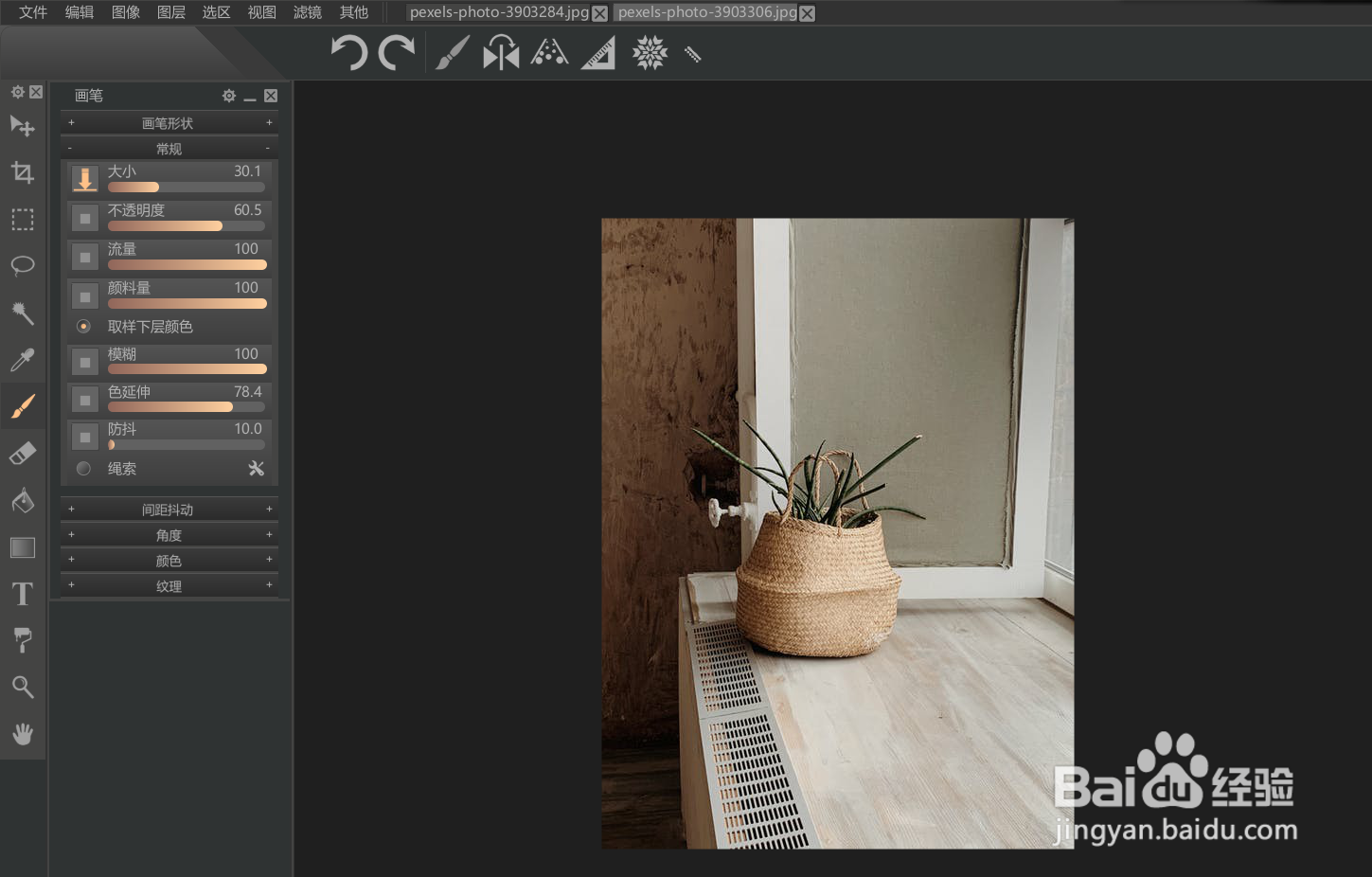This screenshot has width=1372, height=877.
Task: Toggle the square button beside 流量
Action: (85, 257)
